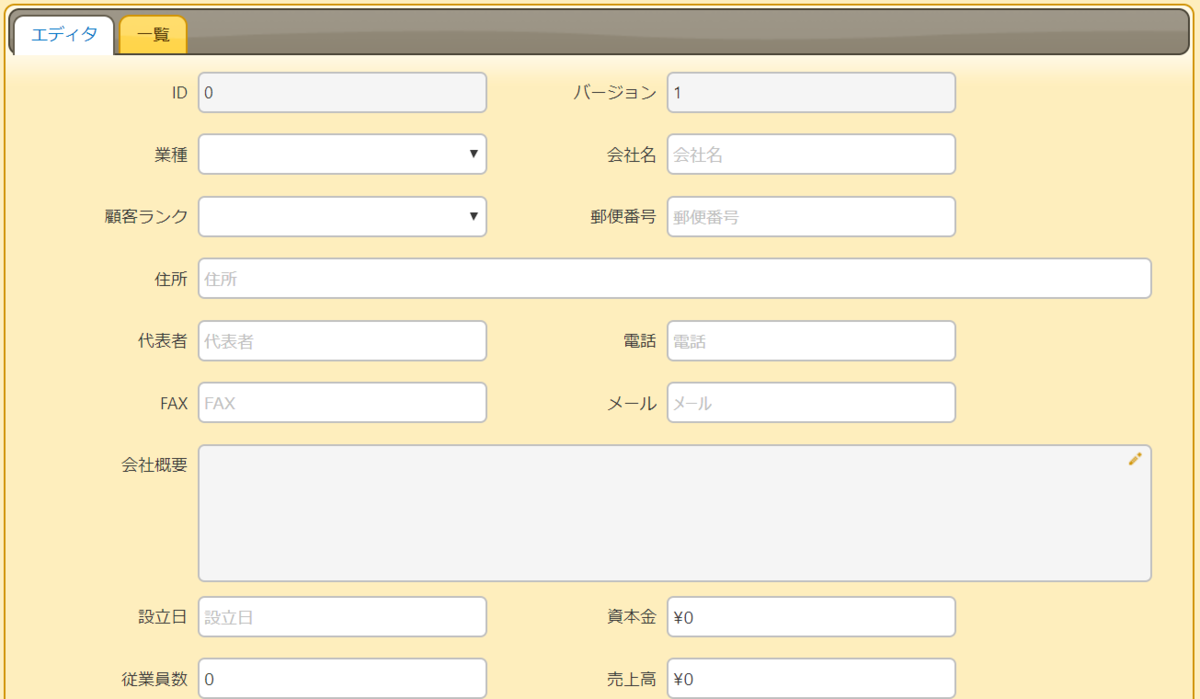This screenshot has width=1200, height=699.
Task: Select the エディタ tab
Action: pos(64,35)
